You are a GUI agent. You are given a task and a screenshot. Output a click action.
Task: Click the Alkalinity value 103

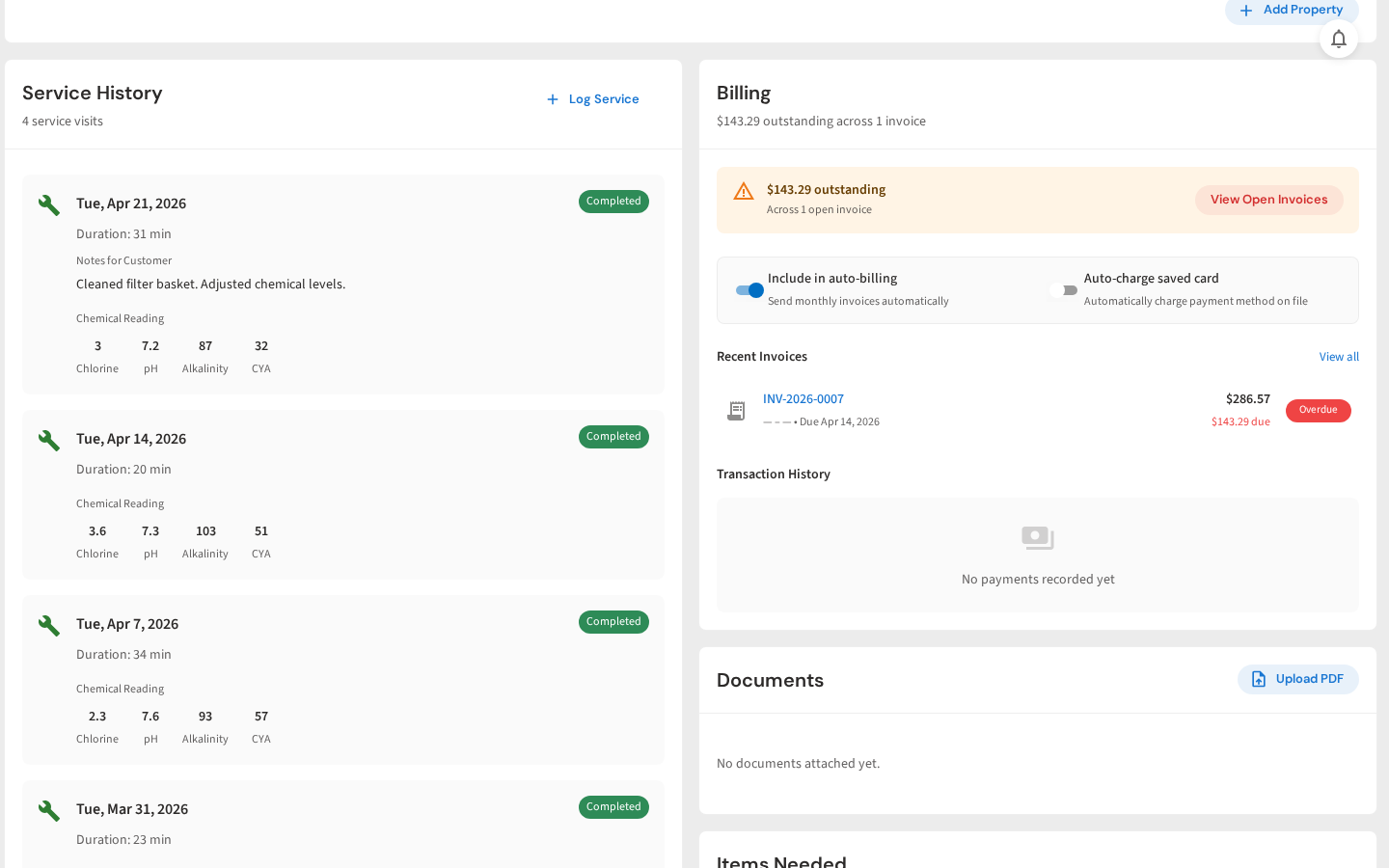pos(205,531)
